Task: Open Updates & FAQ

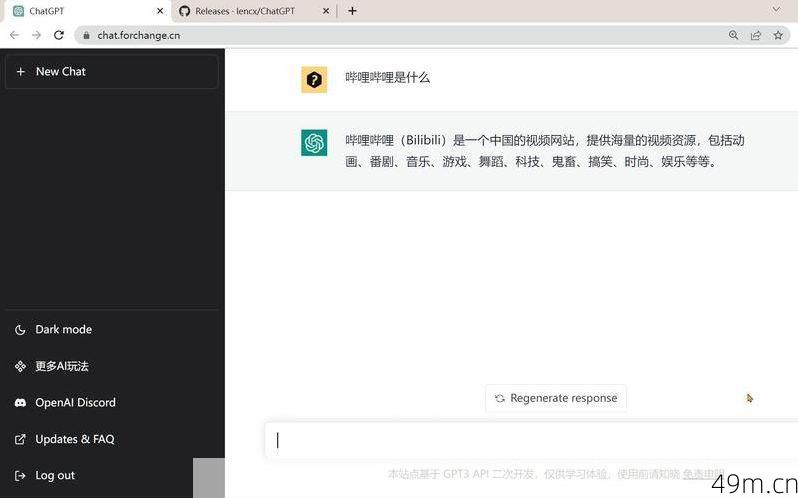Action: (65, 439)
